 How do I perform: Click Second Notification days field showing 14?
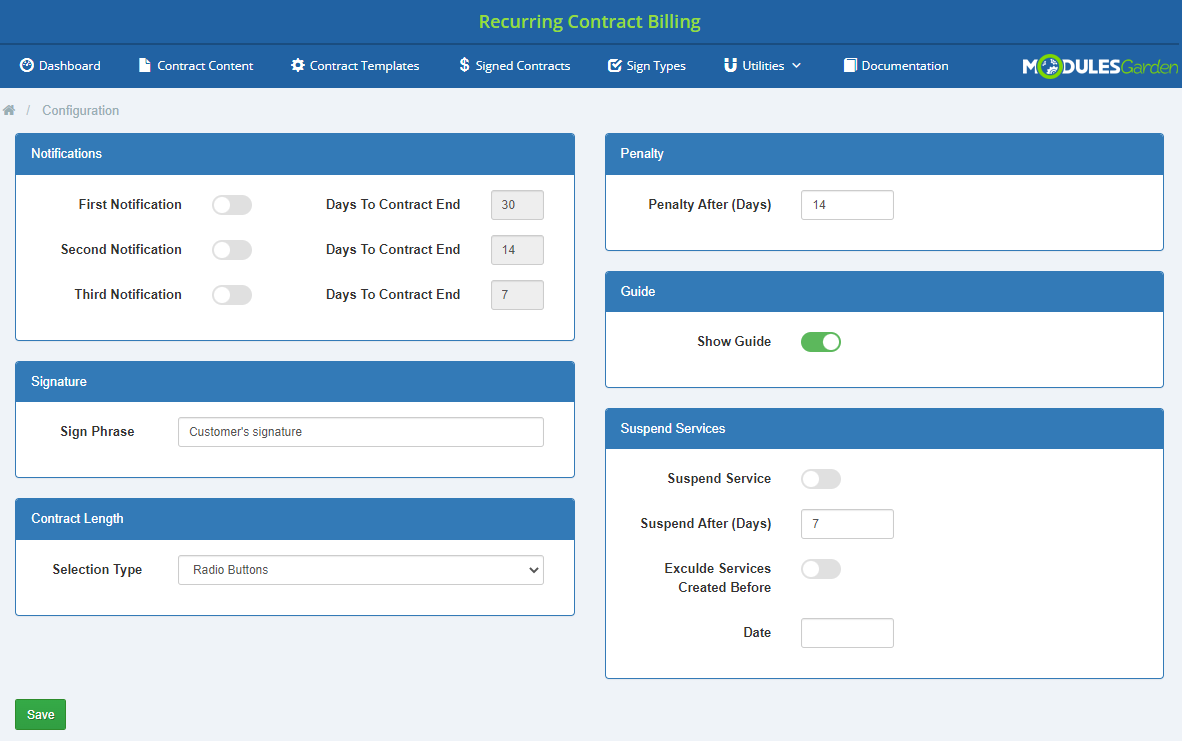coord(517,250)
